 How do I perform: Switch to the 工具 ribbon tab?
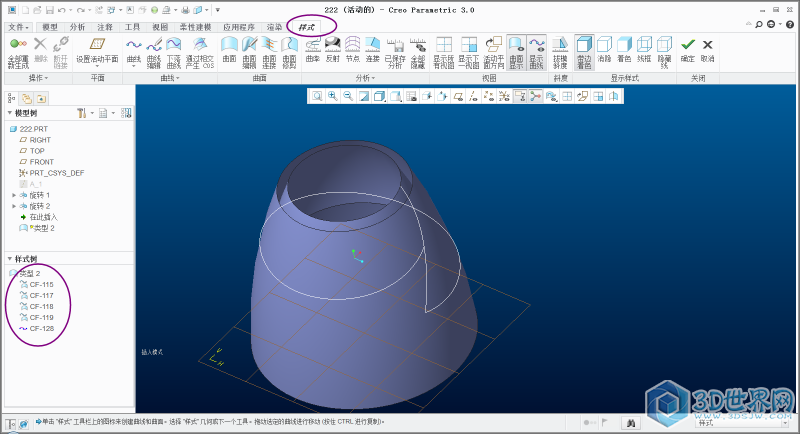[x=132, y=27]
